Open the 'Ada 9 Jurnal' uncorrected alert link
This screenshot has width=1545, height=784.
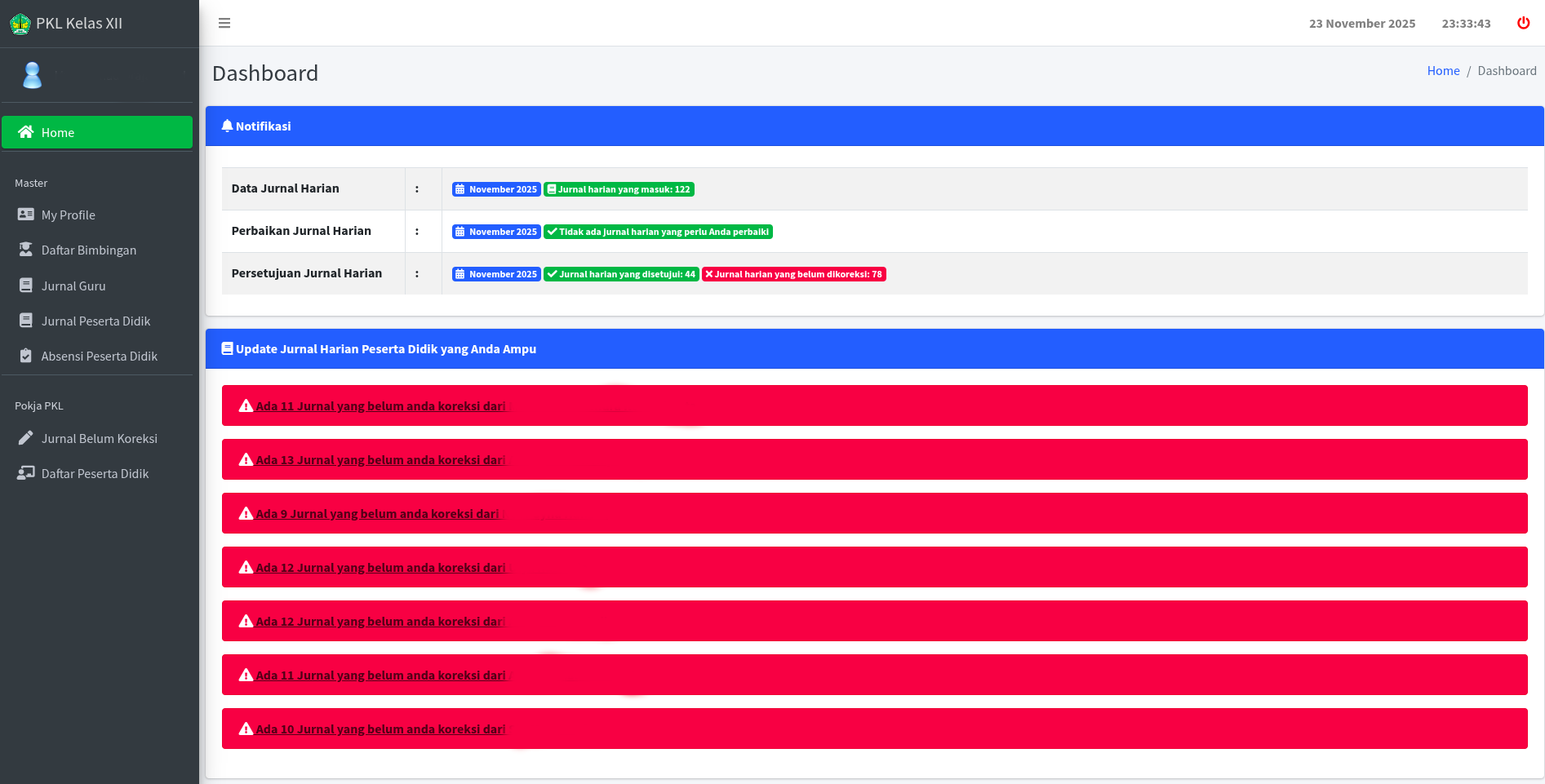pyautogui.click(x=377, y=514)
